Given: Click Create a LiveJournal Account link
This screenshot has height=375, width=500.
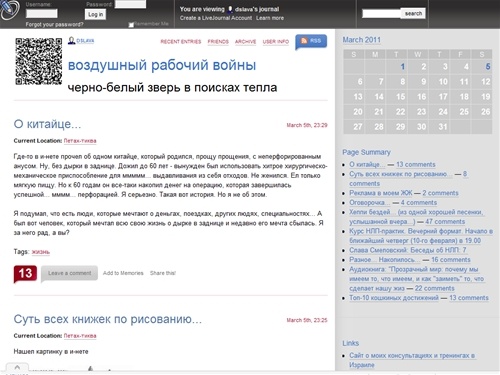Looking at the screenshot, I should pos(216,18).
